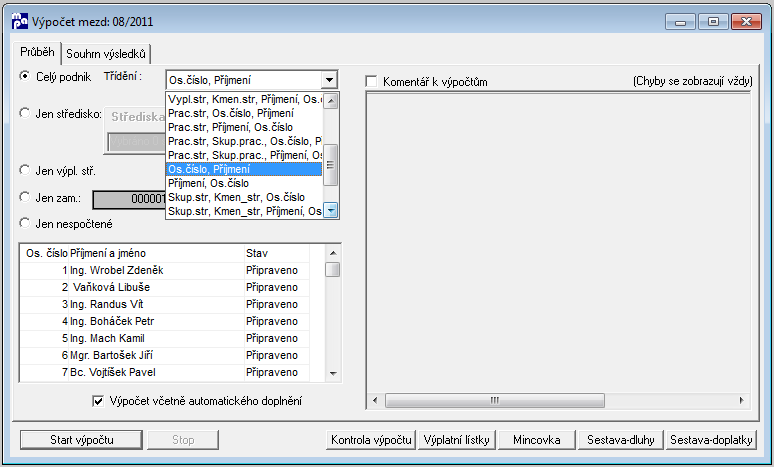Click the Mincovka button

[x=537, y=440]
